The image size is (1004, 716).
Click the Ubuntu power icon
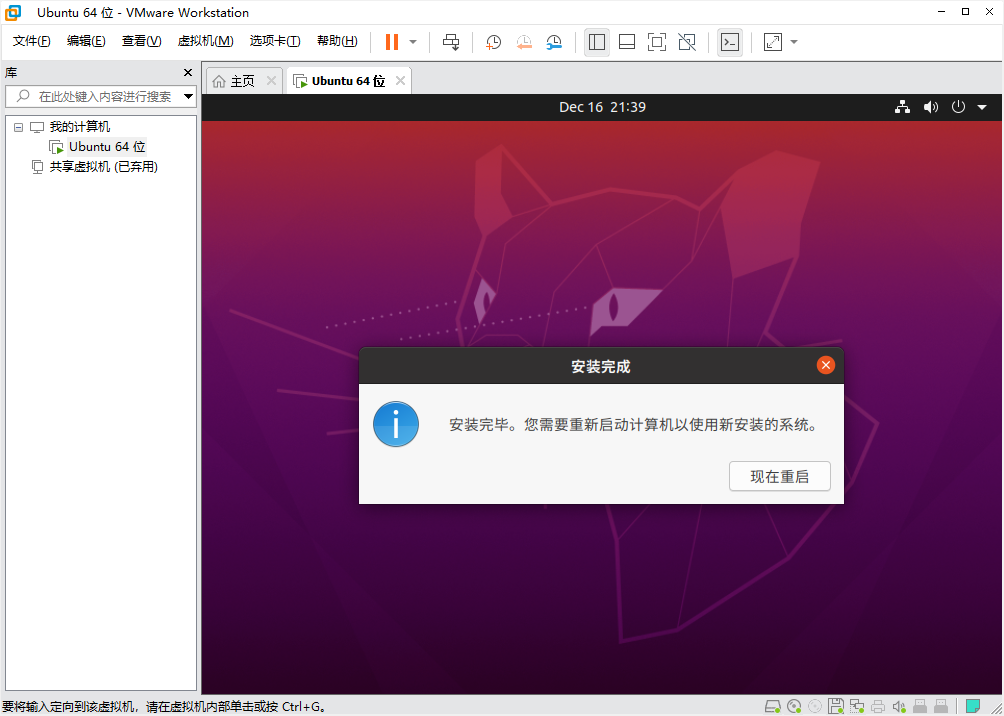tap(958, 107)
